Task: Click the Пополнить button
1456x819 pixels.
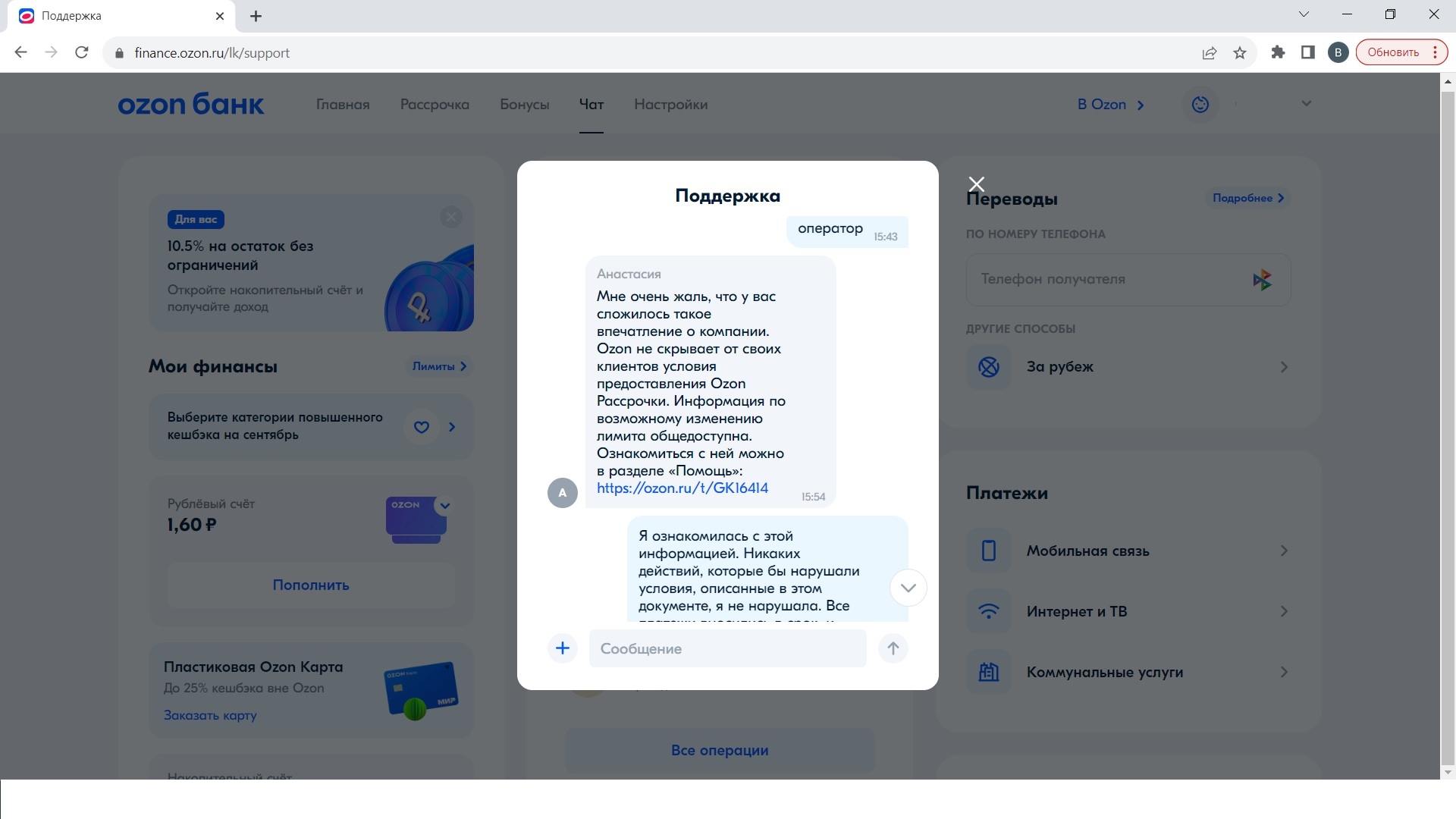Action: [311, 585]
